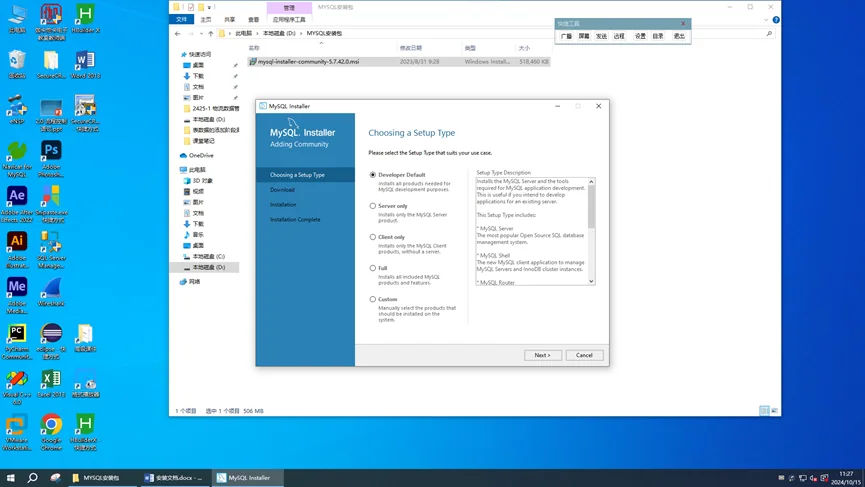Click the Installation step in installer sidebar
865x487 pixels.
tap(283, 205)
